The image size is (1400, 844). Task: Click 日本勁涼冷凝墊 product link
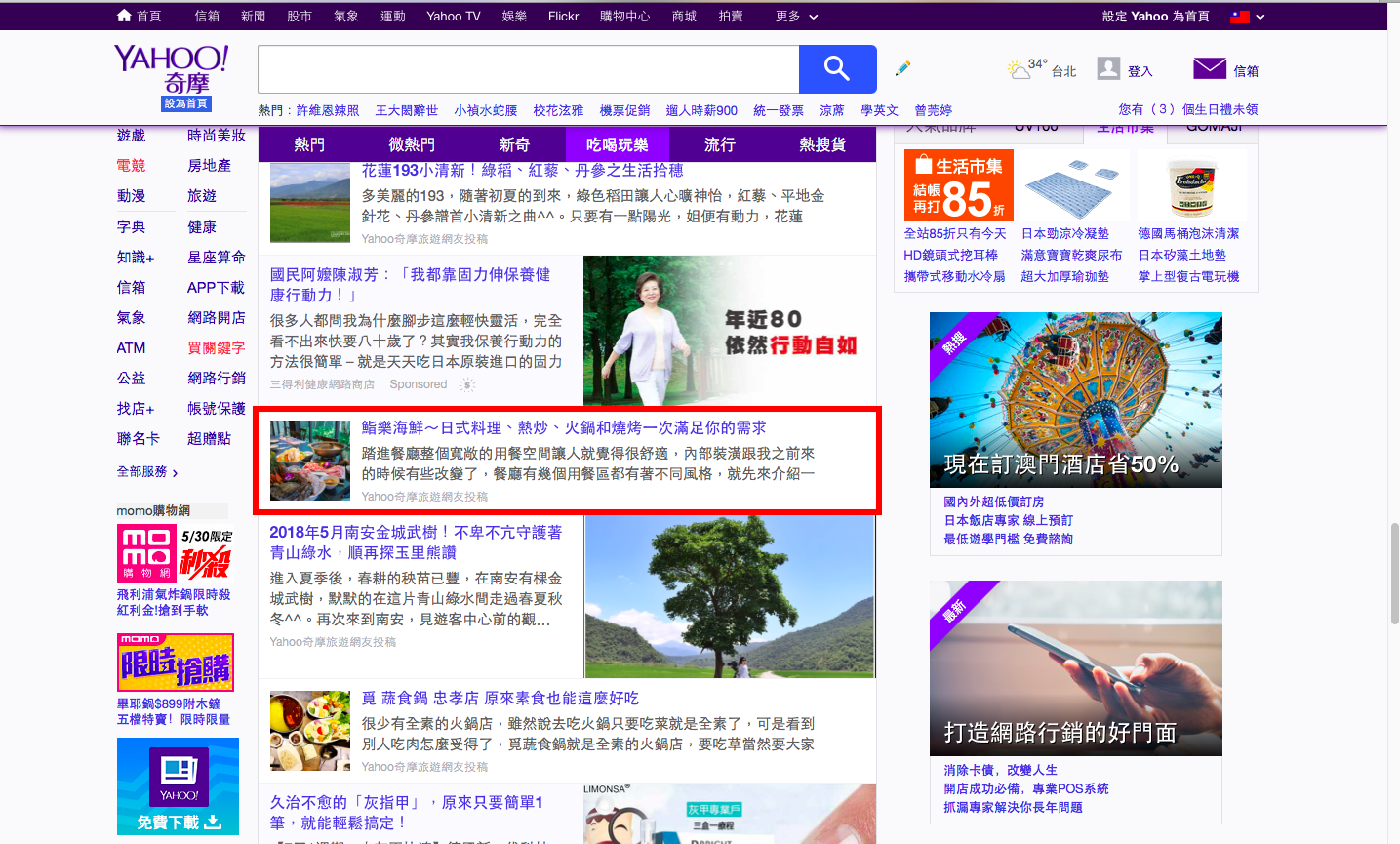(x=1065, y=233)
